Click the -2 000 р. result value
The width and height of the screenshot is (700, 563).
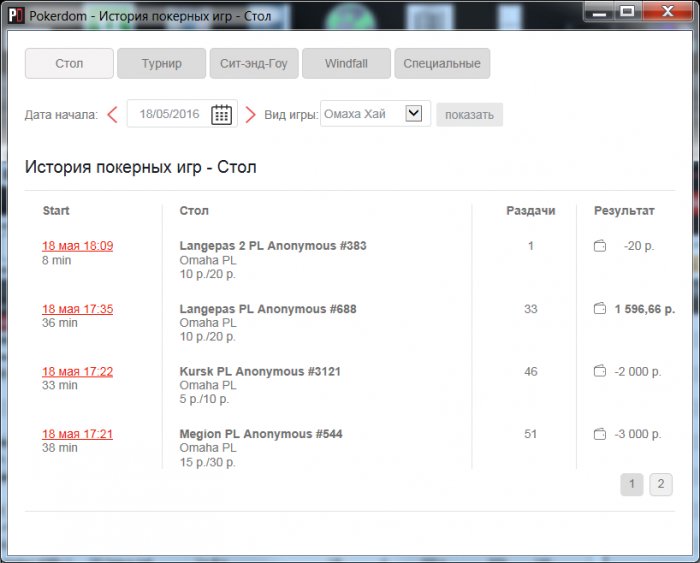[x=638, y=371]
